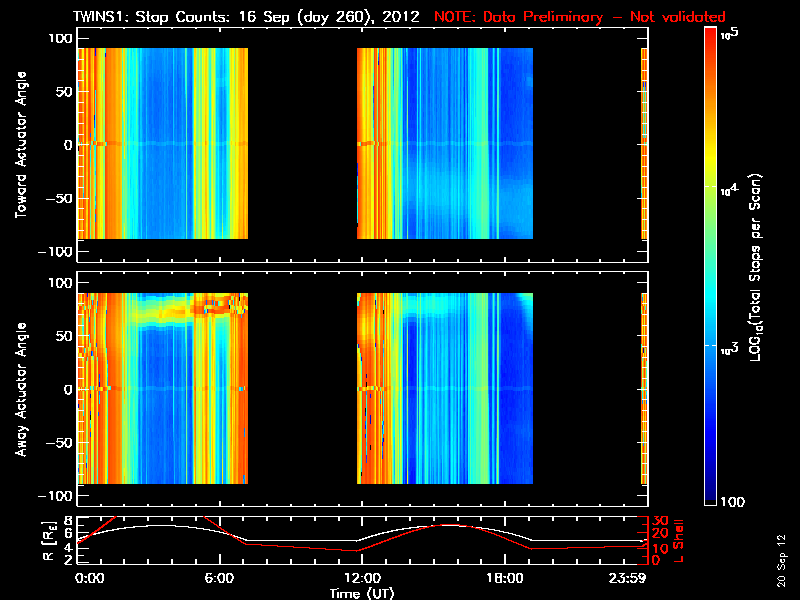
Task: Click the 10^3 tick label on the colorbar
Action: click(729, 349)
